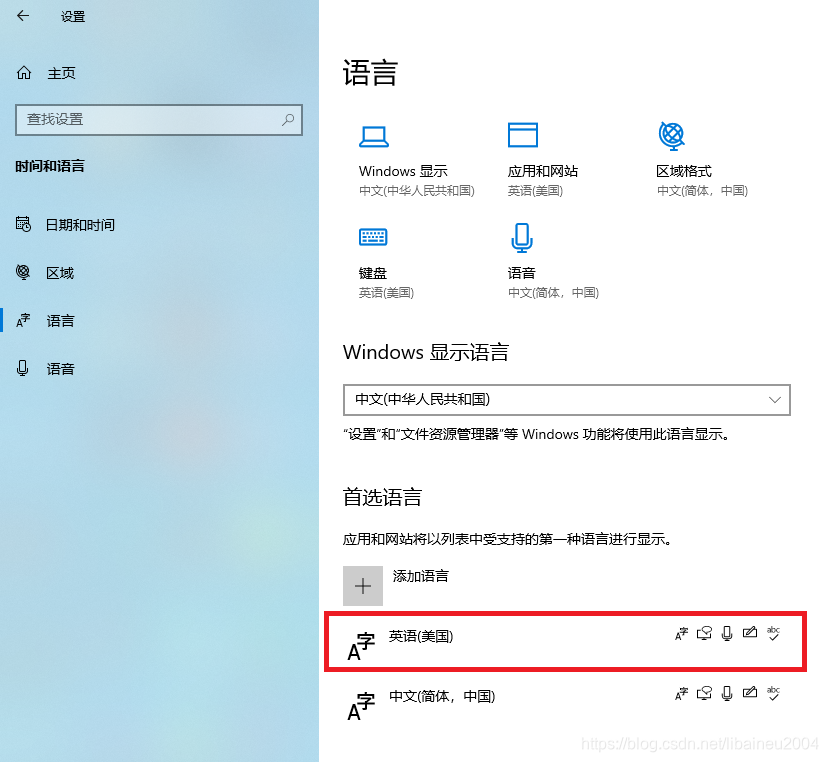Open 语音 in the sidebar

coord(60,369)
